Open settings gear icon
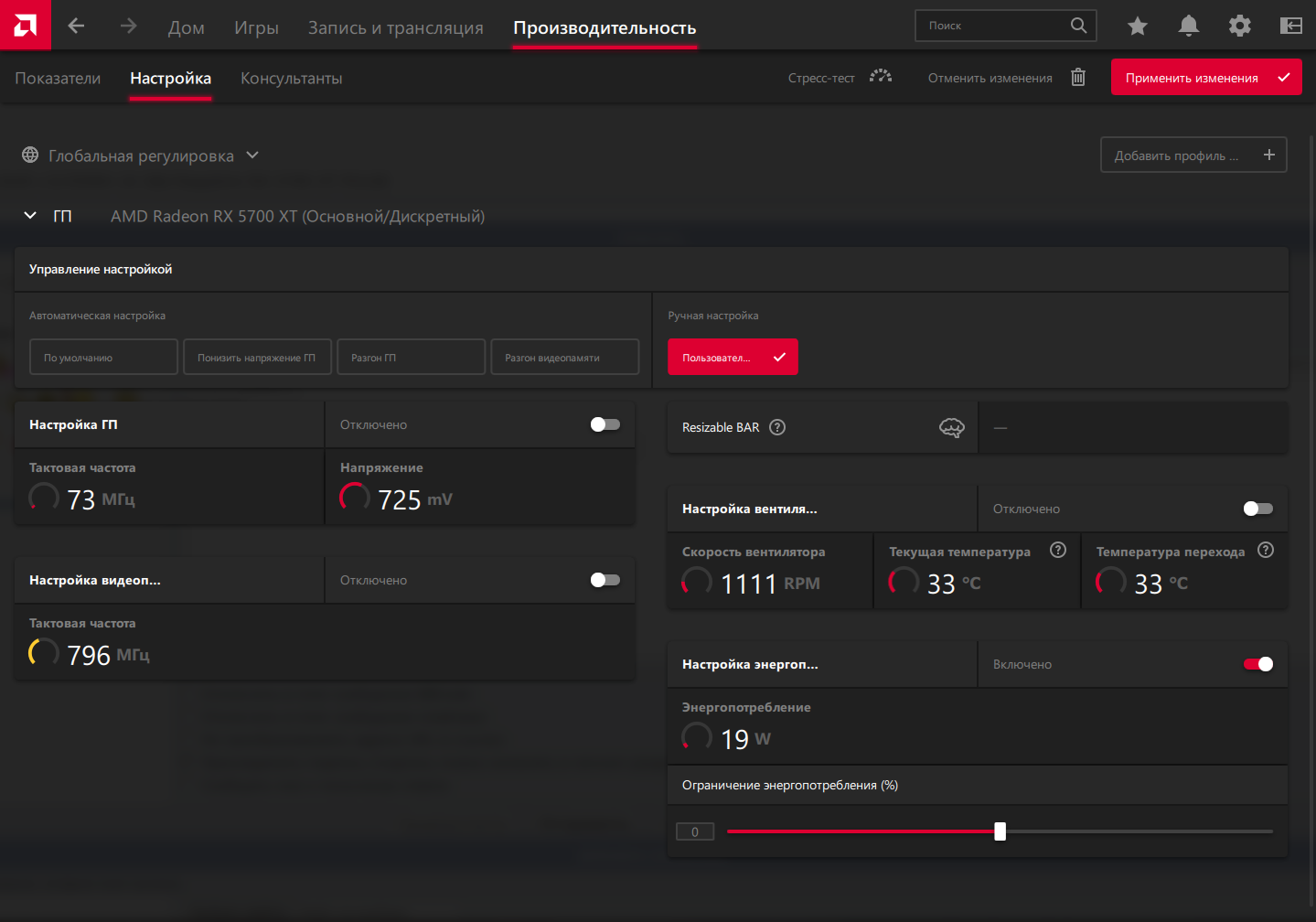The height and width of the screenshot is (922, 1316). 1240,26
